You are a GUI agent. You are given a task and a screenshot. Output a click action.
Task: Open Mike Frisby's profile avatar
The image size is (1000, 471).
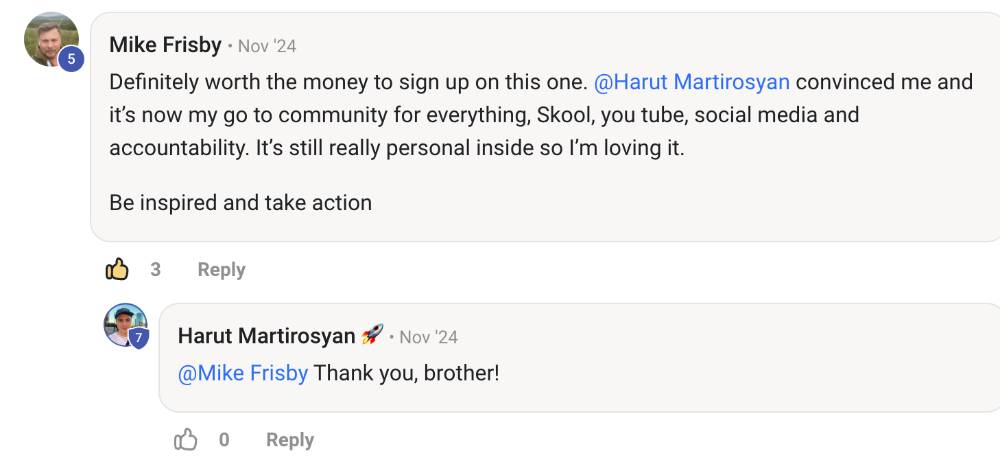point(52,40)
